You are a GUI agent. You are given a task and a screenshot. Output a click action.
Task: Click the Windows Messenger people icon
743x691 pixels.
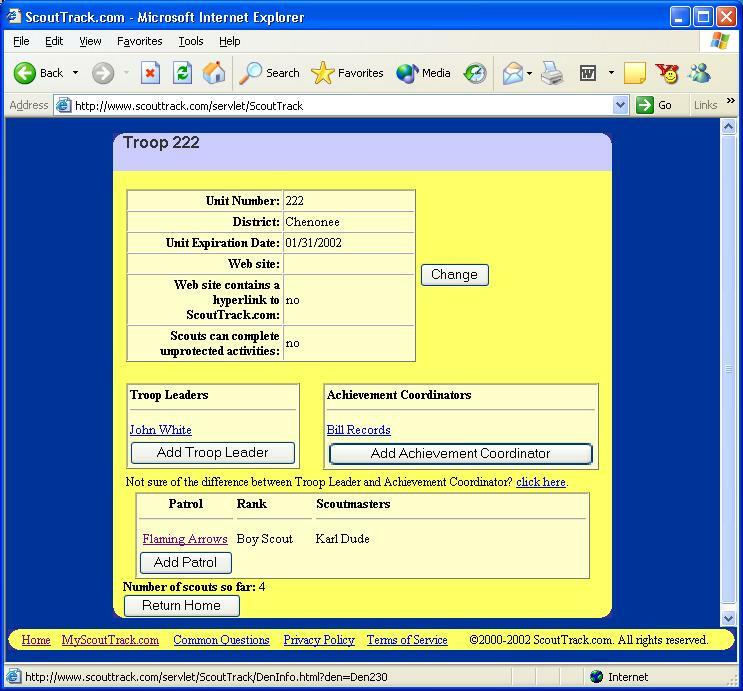pyautogui.click(x=699, y=73)
